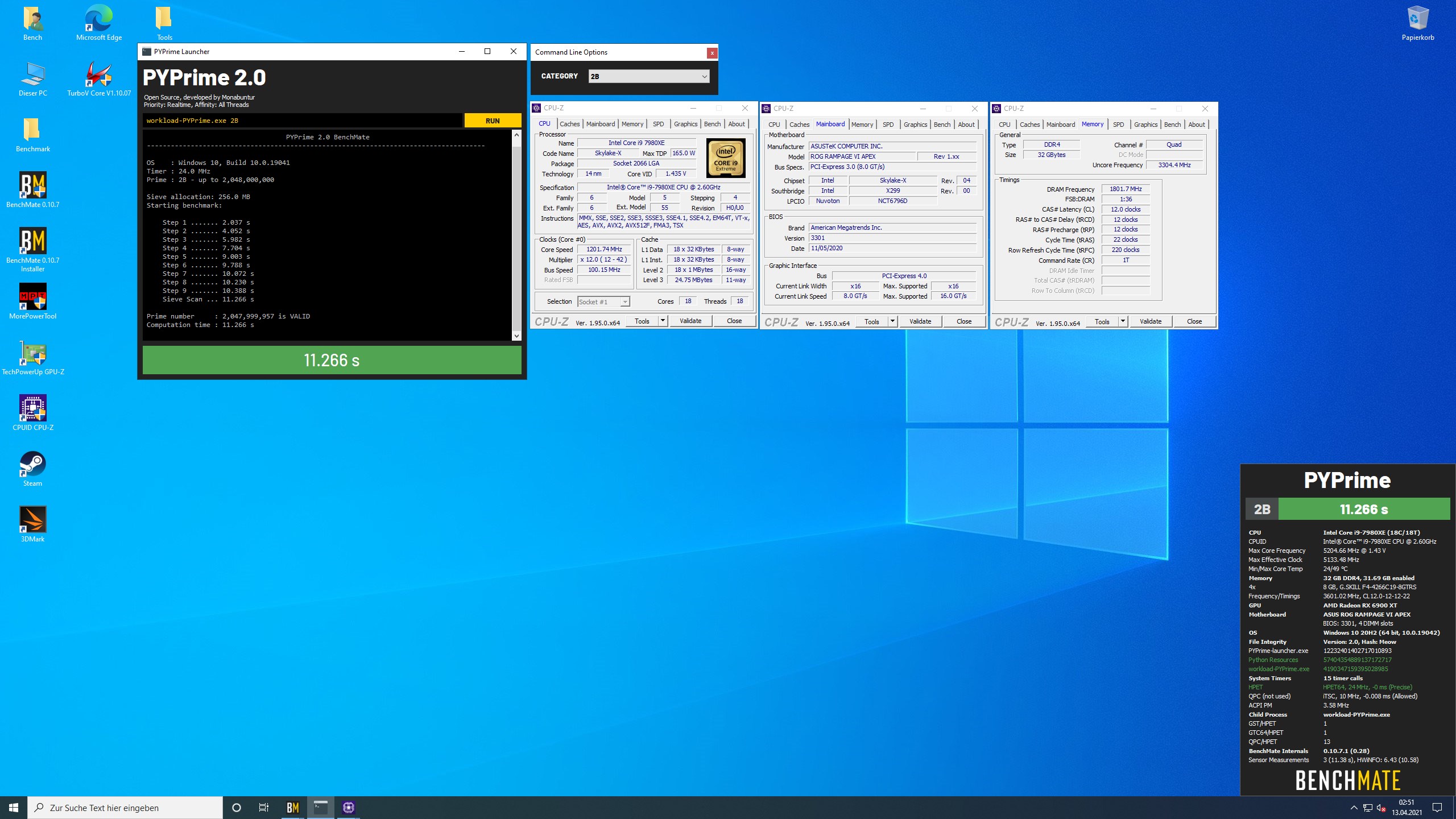Open the Windows Start menu
This screenshot has width=1456, height=819.
[x=14, y=808]
